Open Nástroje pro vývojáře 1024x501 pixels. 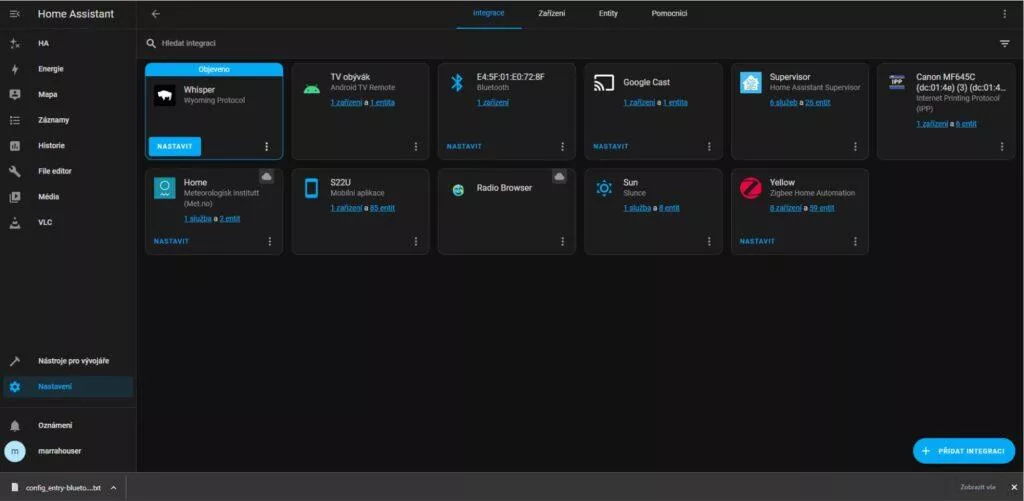tap(68, 361)
